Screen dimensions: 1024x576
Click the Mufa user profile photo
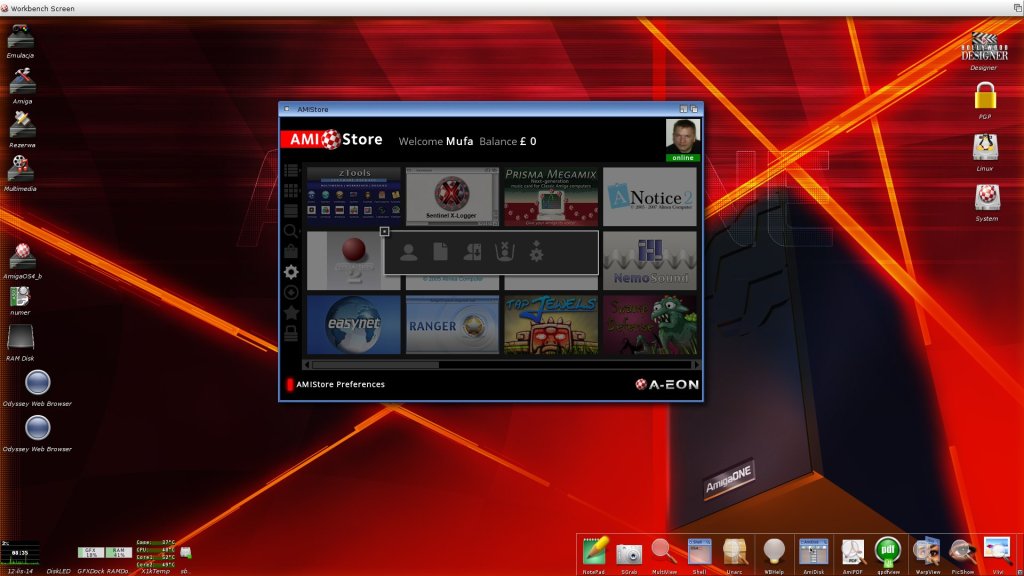tap(682, 136)
